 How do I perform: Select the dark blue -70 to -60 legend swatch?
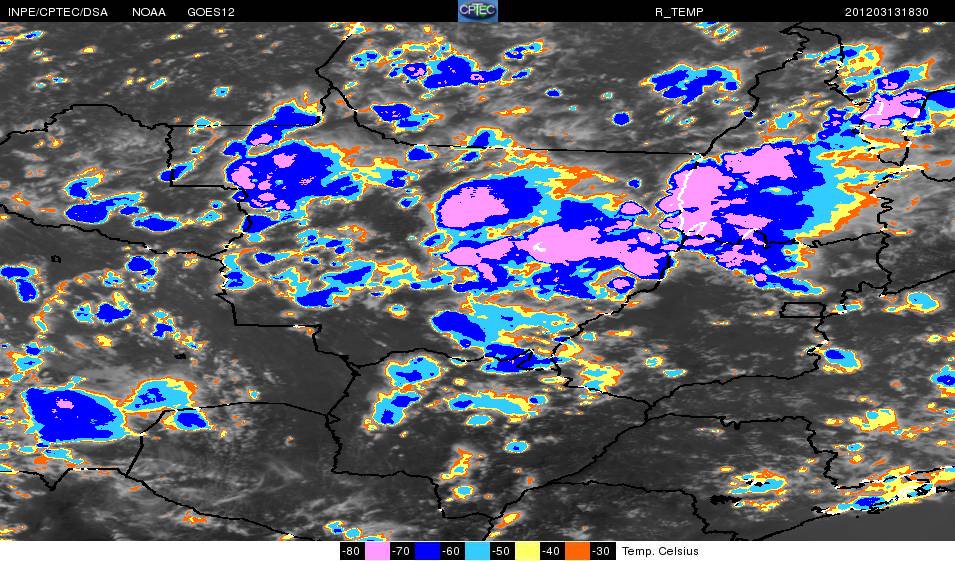[x=427, y=551]
